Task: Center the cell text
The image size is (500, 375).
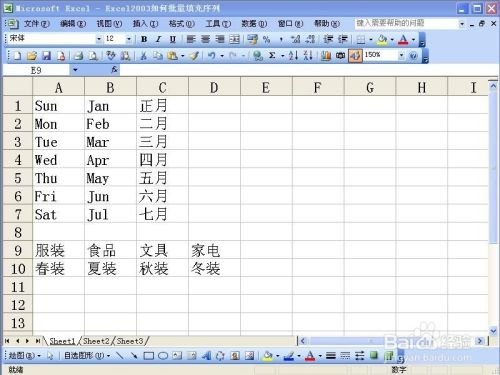Action: [x=205, y=39]
